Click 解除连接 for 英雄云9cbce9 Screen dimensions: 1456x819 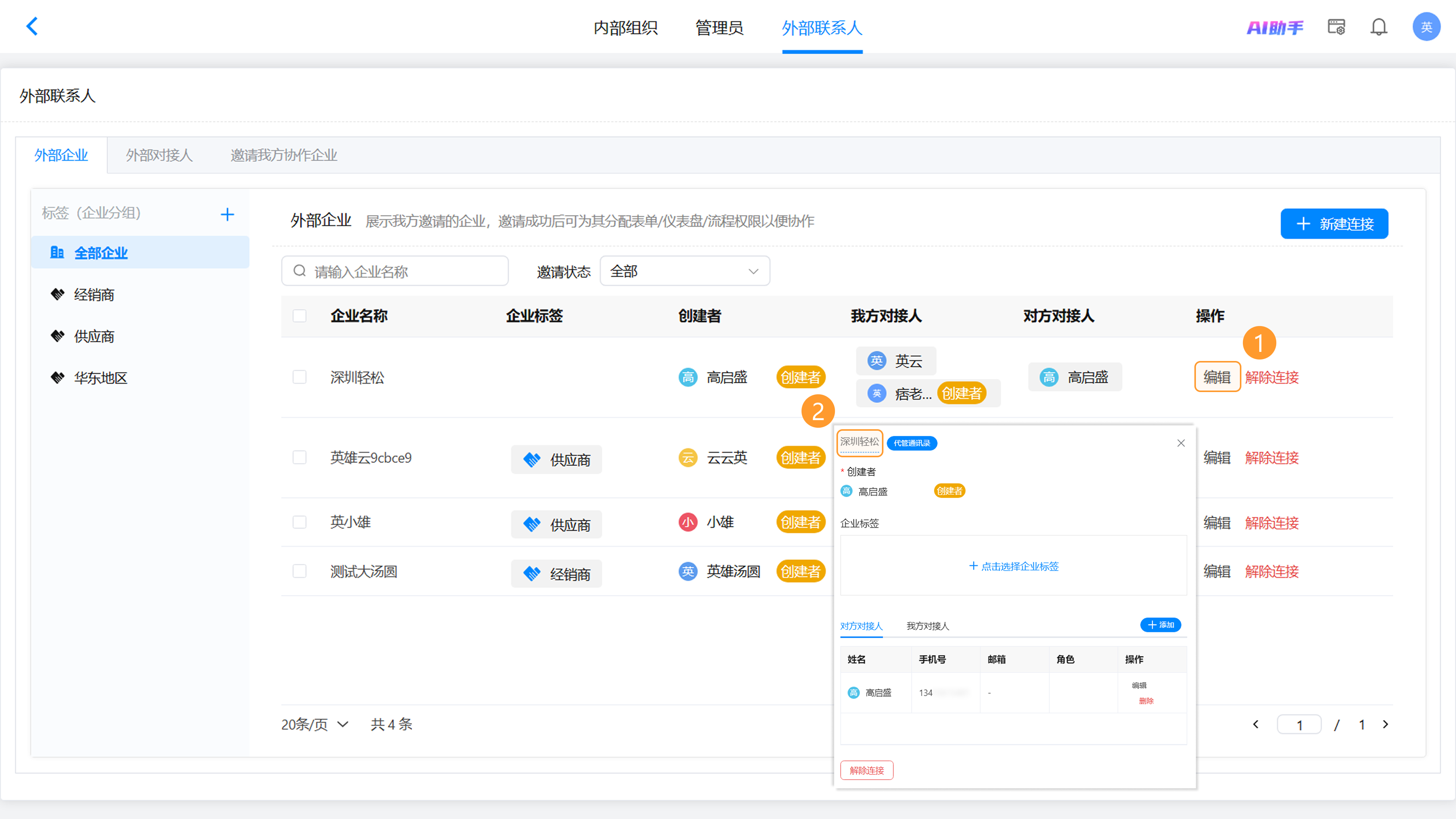(x=1272, y=457)
